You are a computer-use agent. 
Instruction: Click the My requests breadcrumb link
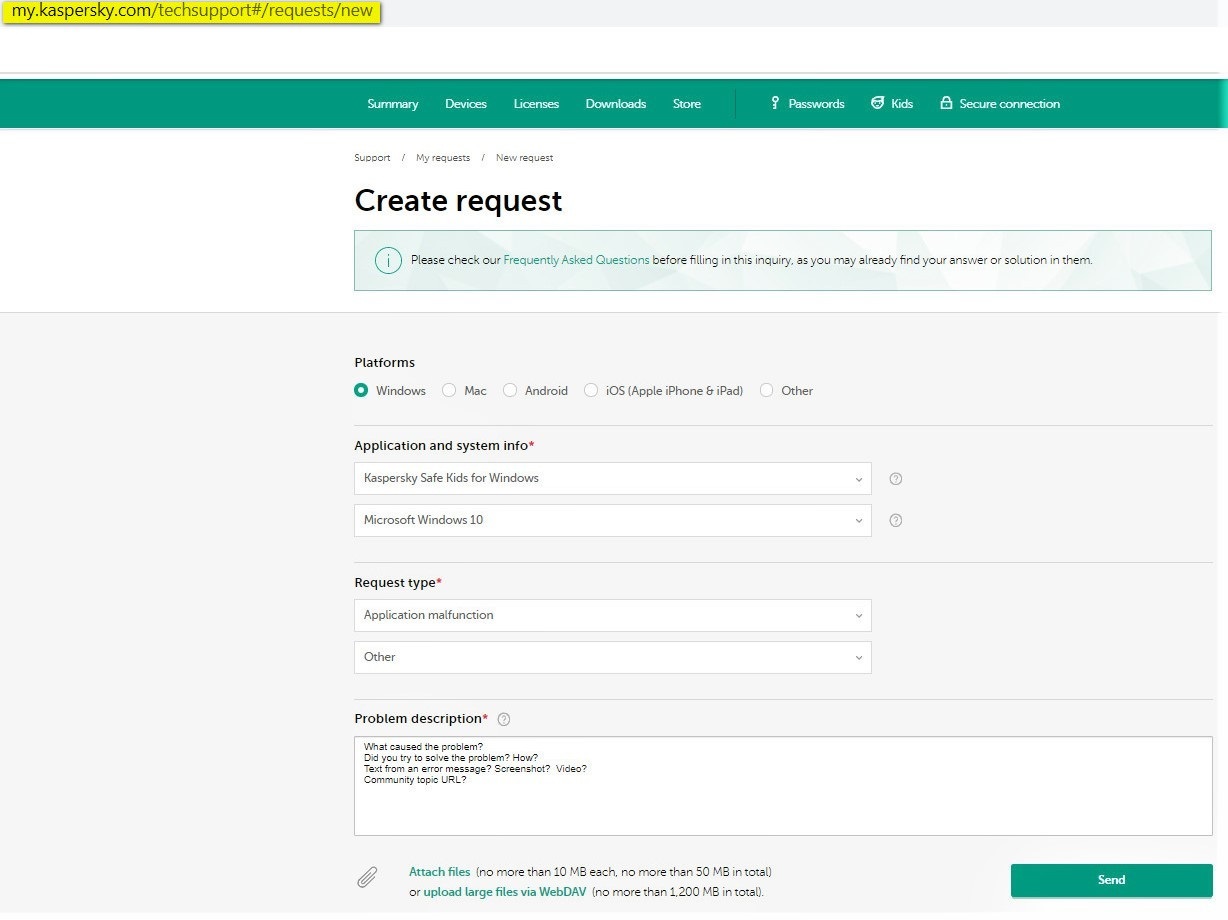coord(443,158)
